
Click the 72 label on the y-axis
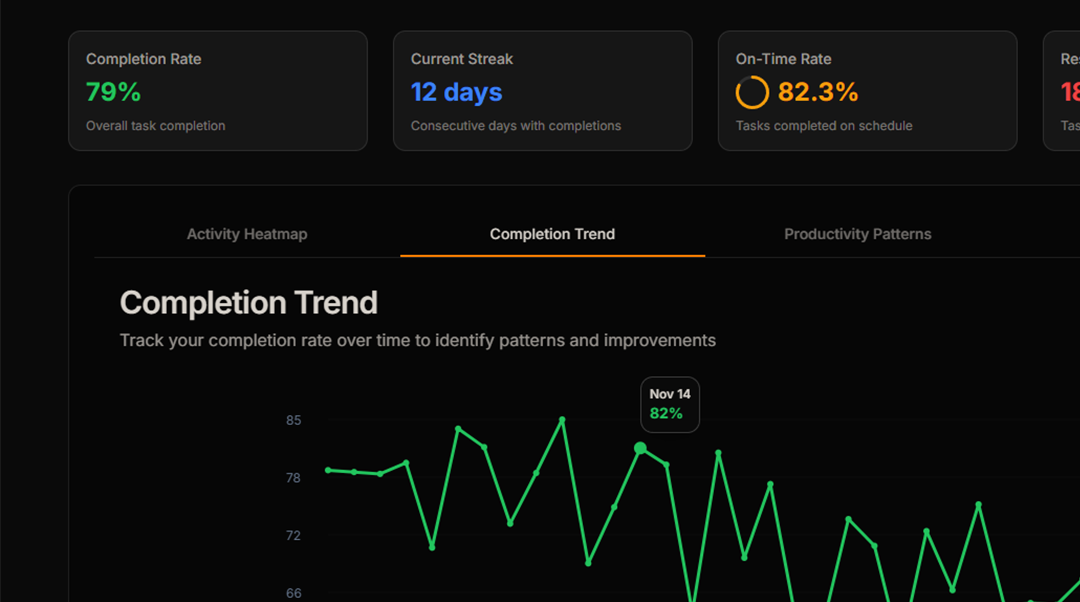click(x=293, y=536)
